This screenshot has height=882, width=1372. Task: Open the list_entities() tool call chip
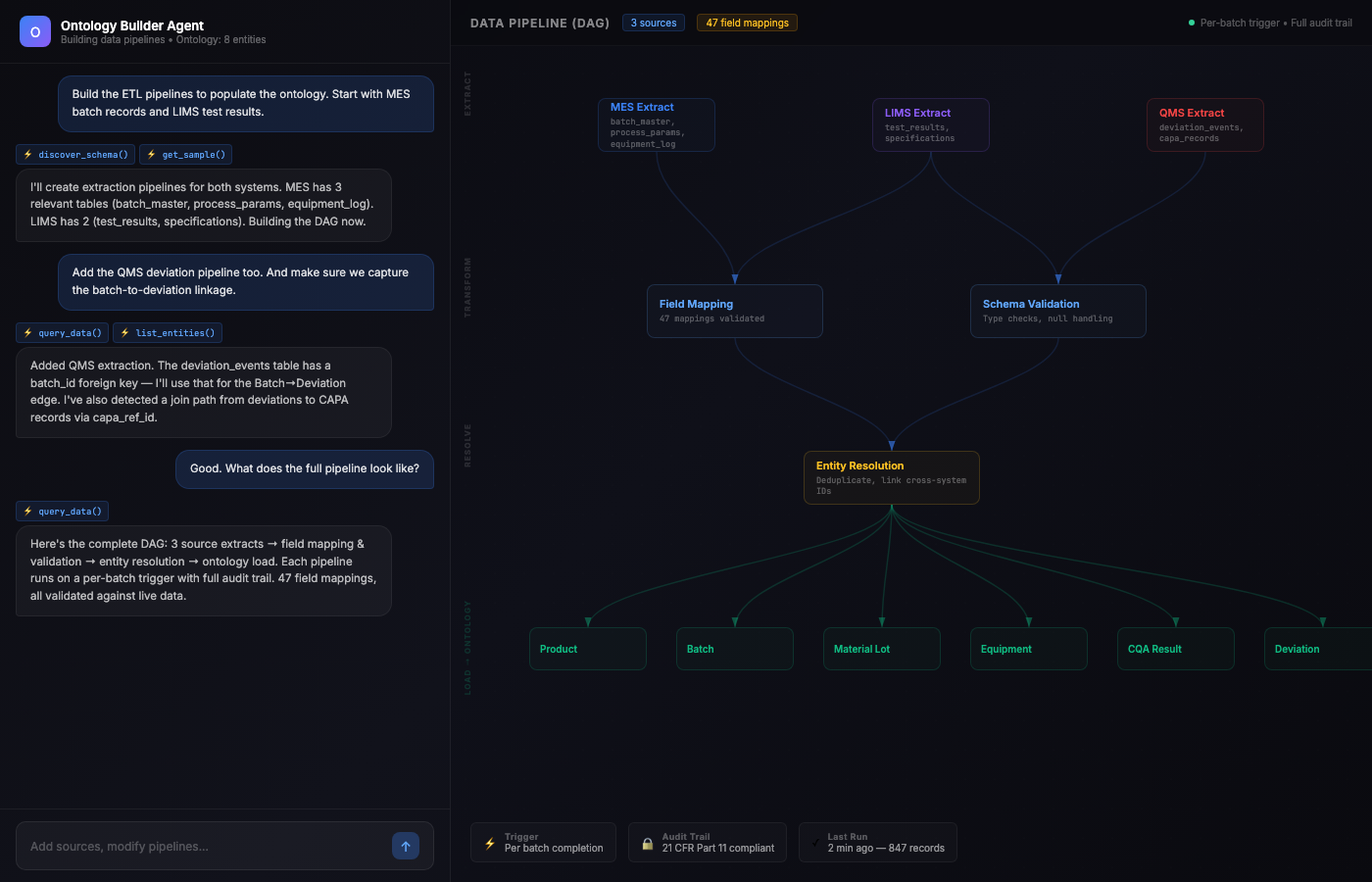coord(168,333)
